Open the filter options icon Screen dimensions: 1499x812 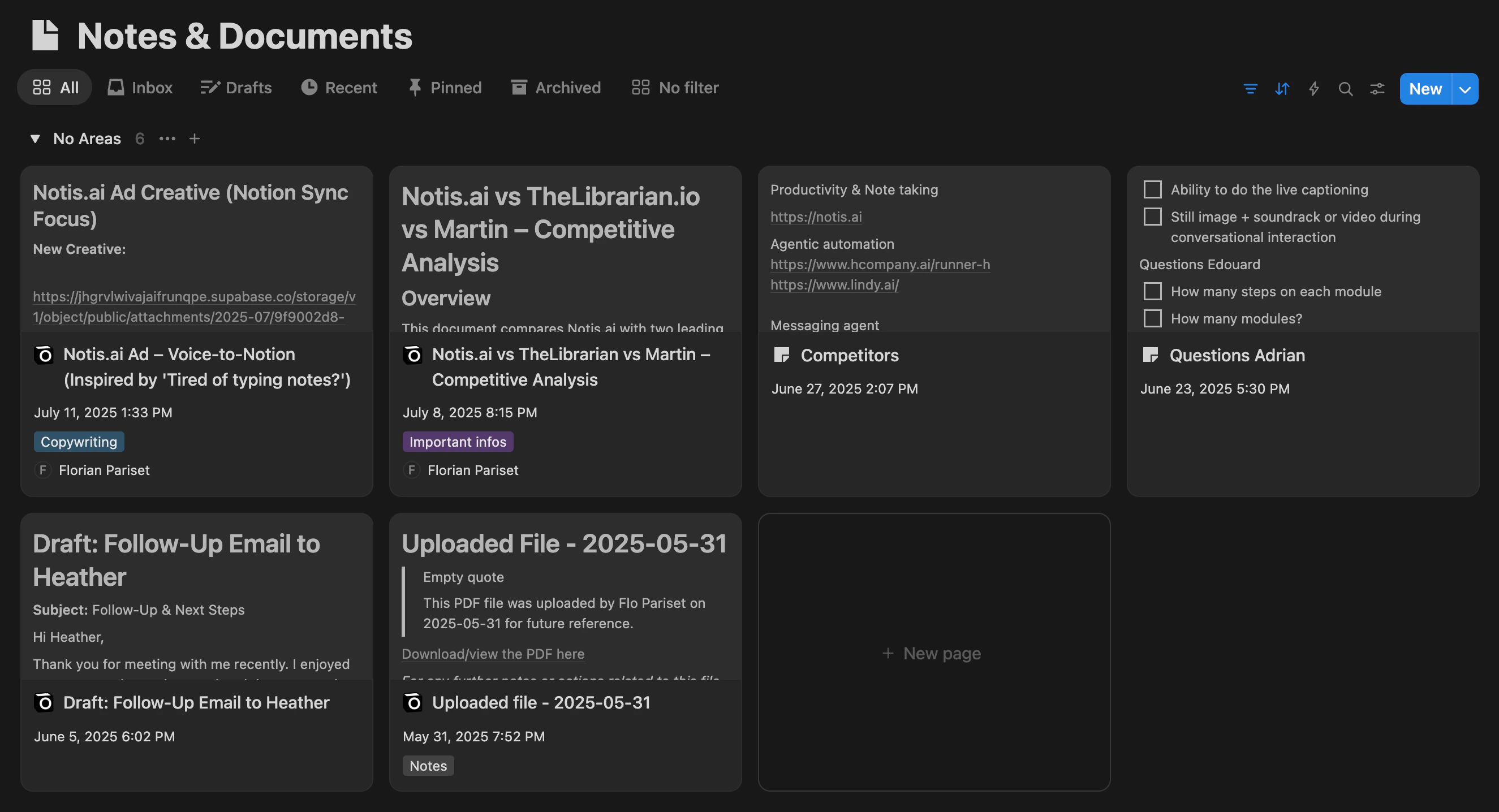(1251, 88)
